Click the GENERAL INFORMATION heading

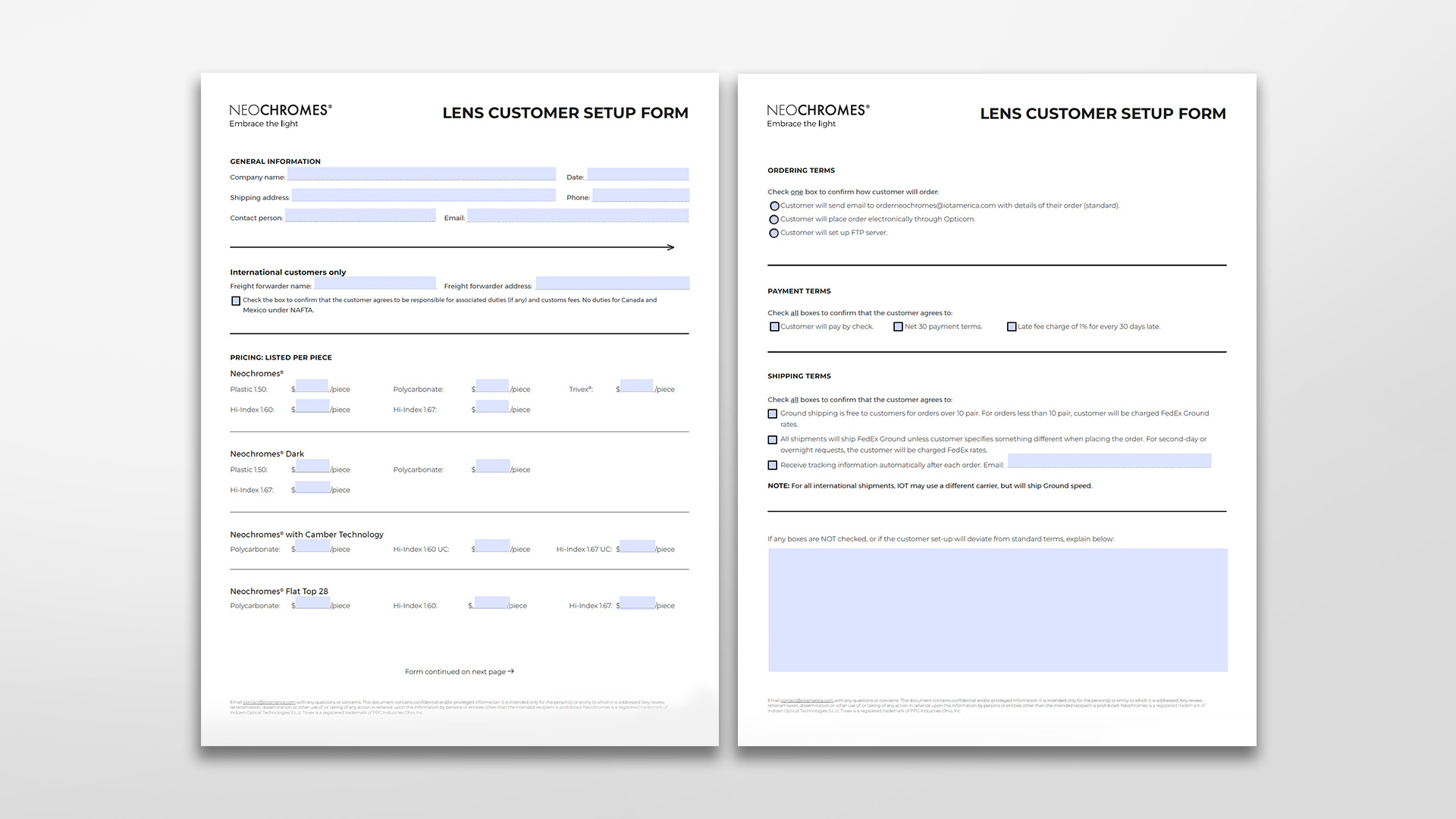[x=275, y=162]
